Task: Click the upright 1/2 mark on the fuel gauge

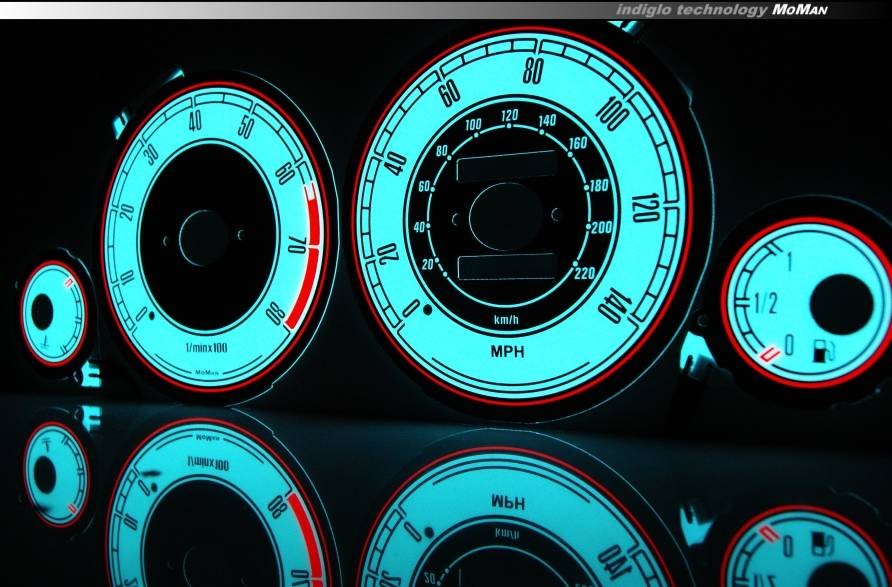Action: pos(765,304)
